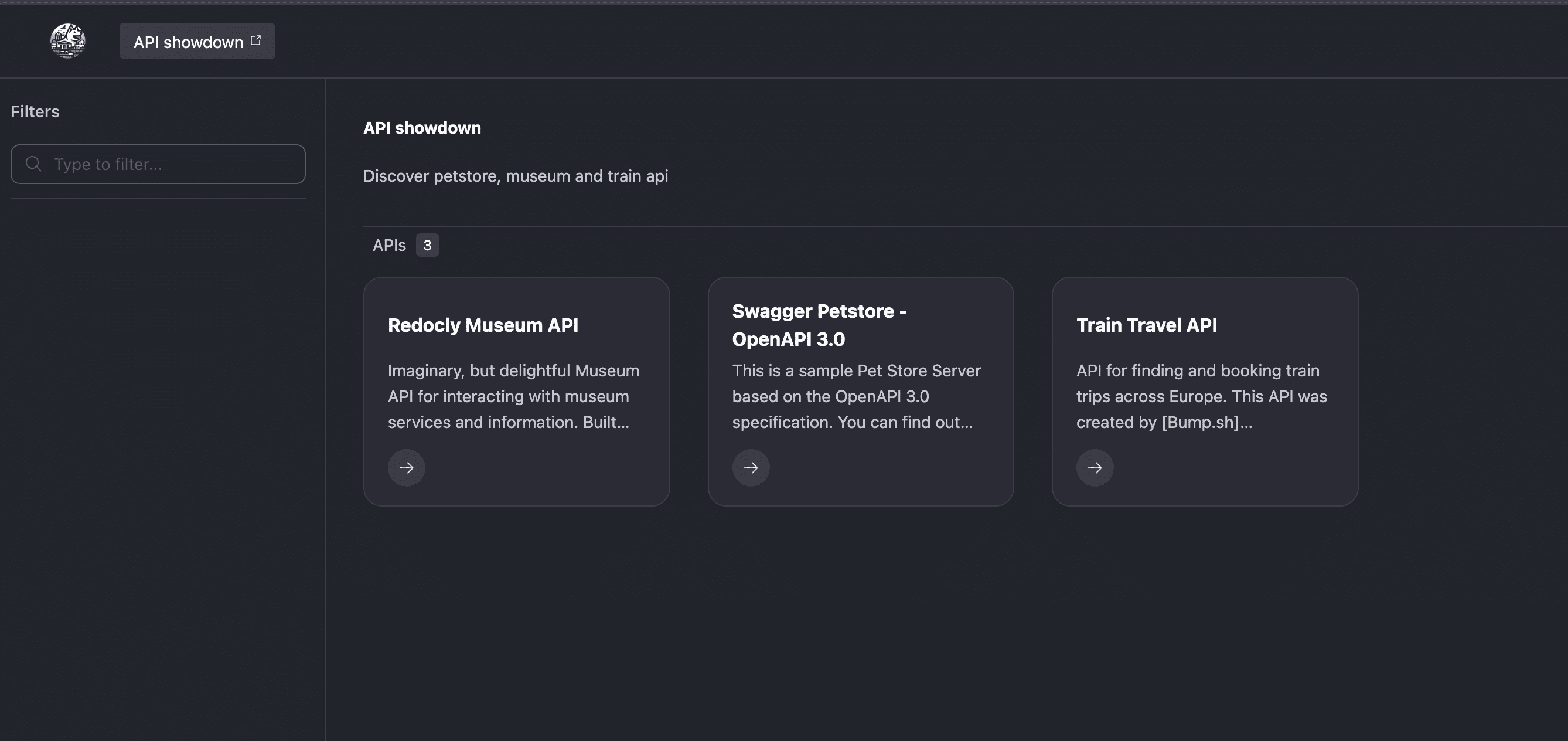Open the API showdown header link

click(x=197, y=42)
